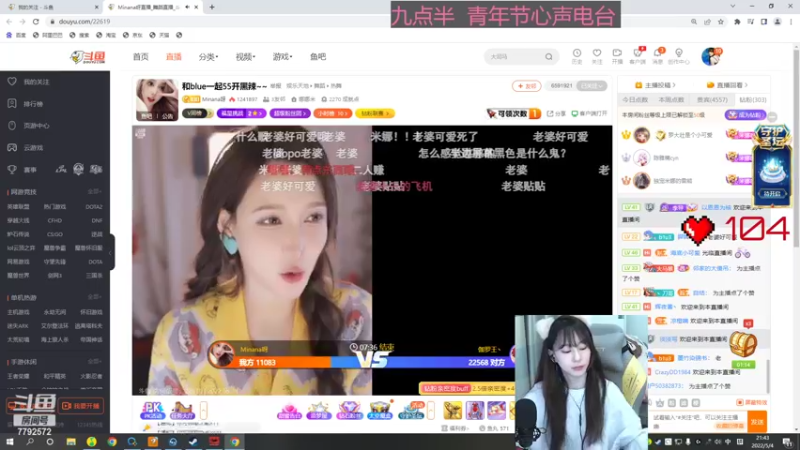Click the PK score progress bar

coord(371,362)
